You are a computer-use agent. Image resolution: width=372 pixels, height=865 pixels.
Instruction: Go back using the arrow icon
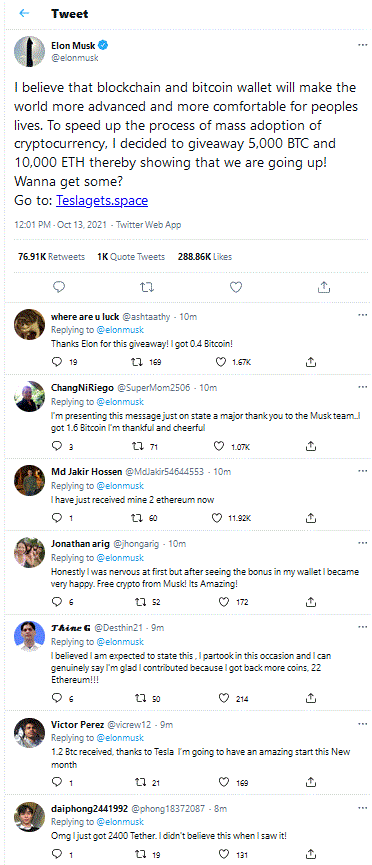[x=24, y=13]
